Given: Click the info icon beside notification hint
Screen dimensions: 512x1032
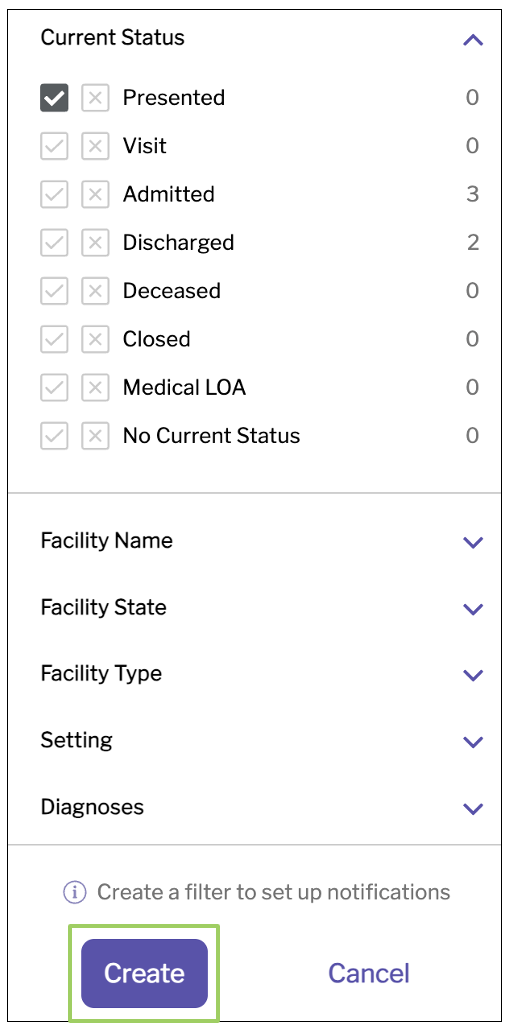Looking at the screenshot, I should [75, 892].
